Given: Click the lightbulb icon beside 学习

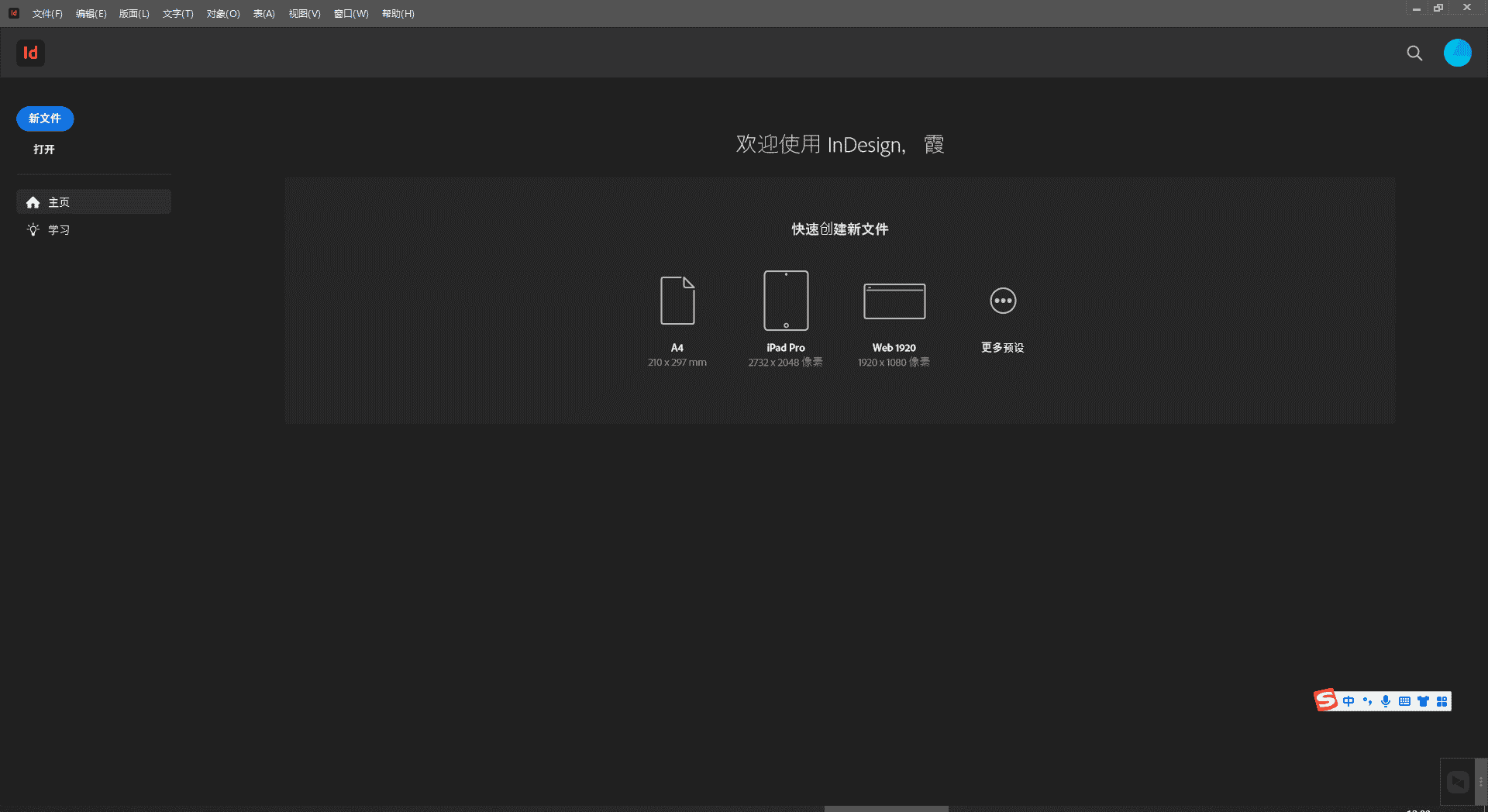Looking at the screenshot, I should click(x=33, y=230).
